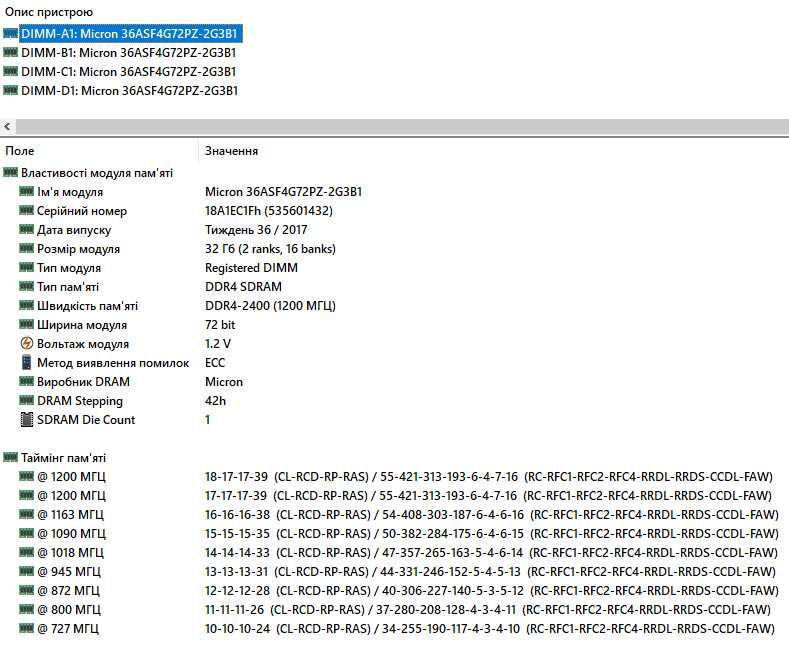Click the 'Властивості модуля пам'яті' group icon
Image resolution: width=789 pixels, height=648 pixels.
[x=11, y=173]
